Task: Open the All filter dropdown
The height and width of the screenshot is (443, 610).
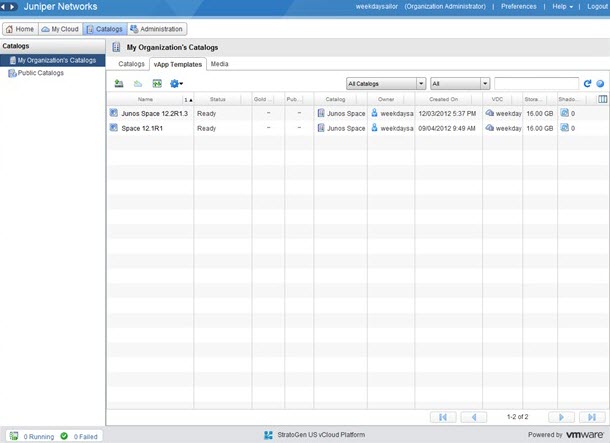Action: point(460,84)
